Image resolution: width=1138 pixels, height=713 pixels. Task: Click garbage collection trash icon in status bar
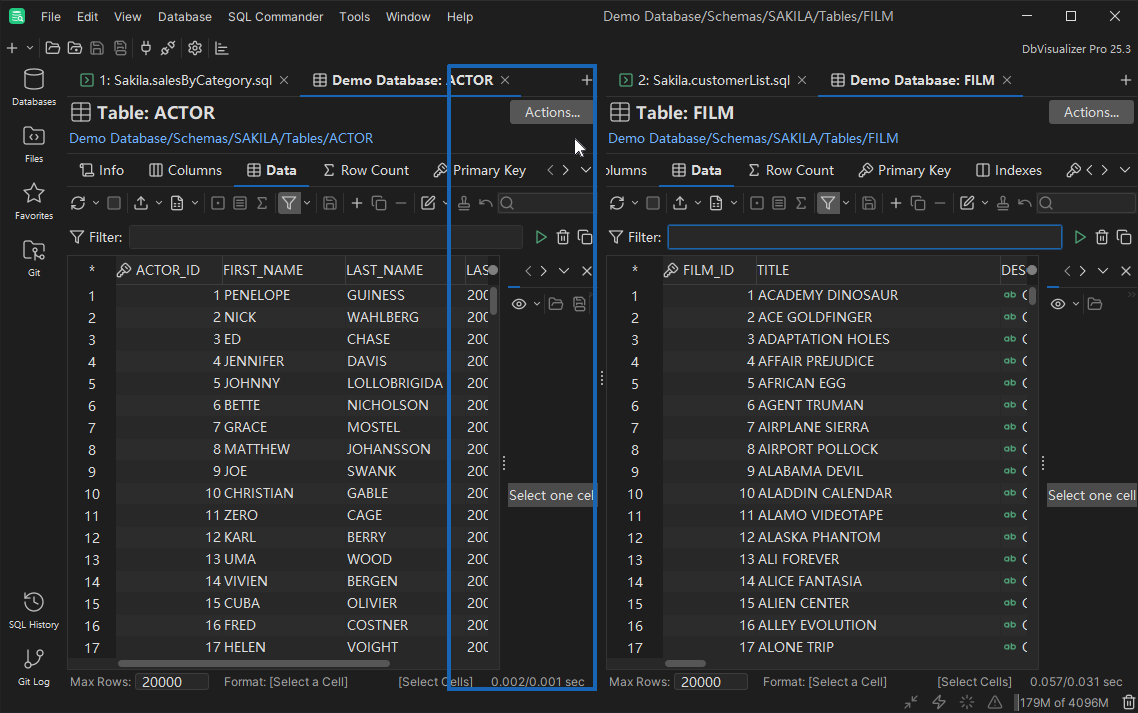(1128, 702)
